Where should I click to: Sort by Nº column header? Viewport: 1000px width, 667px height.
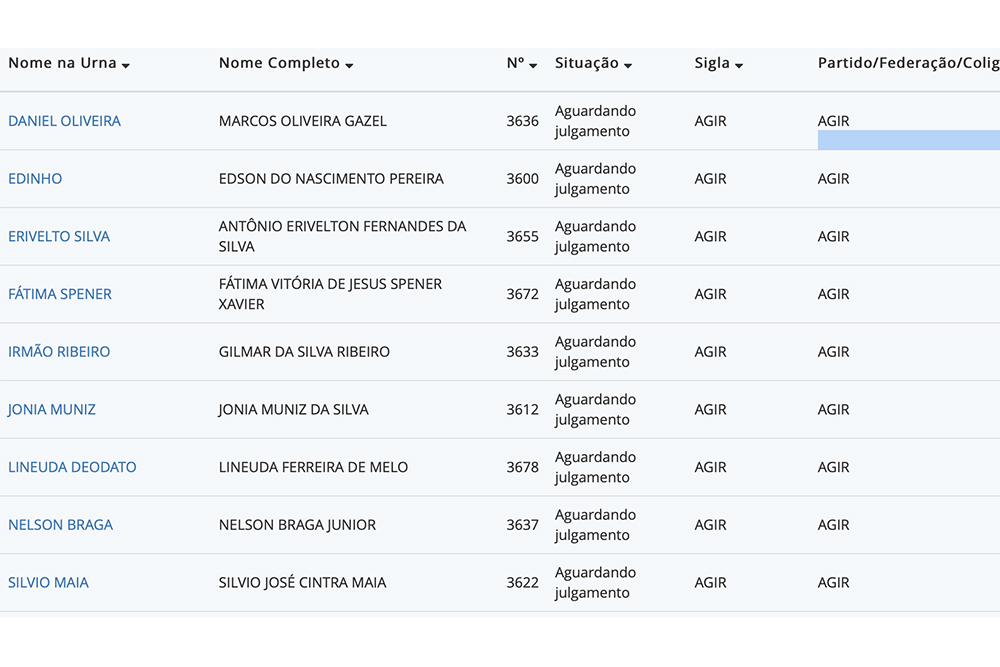click(x=522, y=63)
